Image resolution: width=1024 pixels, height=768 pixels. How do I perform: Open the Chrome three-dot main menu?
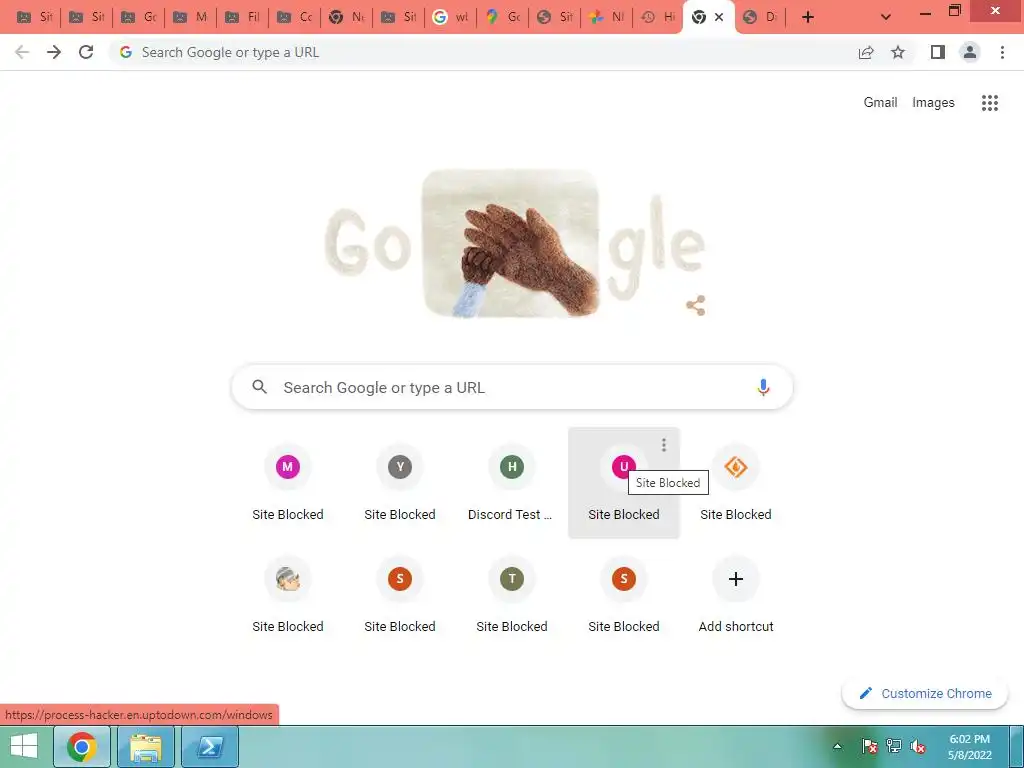pyautogui.click(x=1002, y=52)
